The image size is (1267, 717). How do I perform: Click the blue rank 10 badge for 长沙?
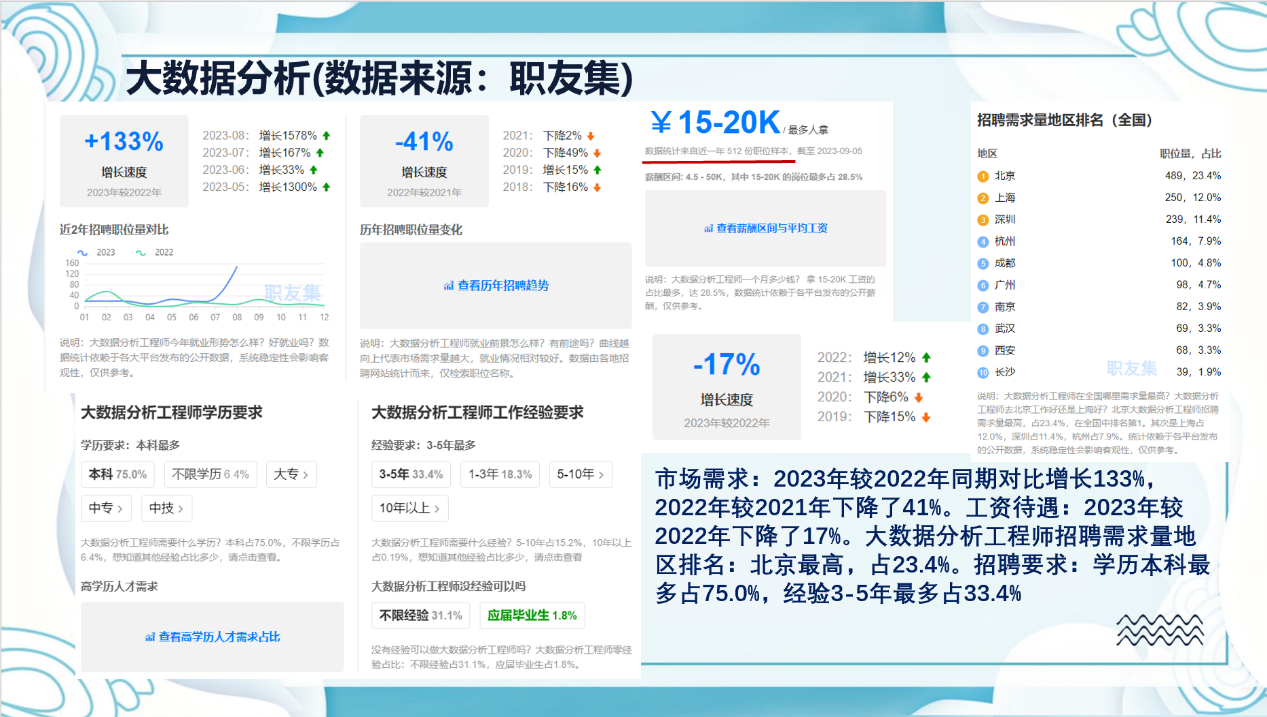(983, 372)
